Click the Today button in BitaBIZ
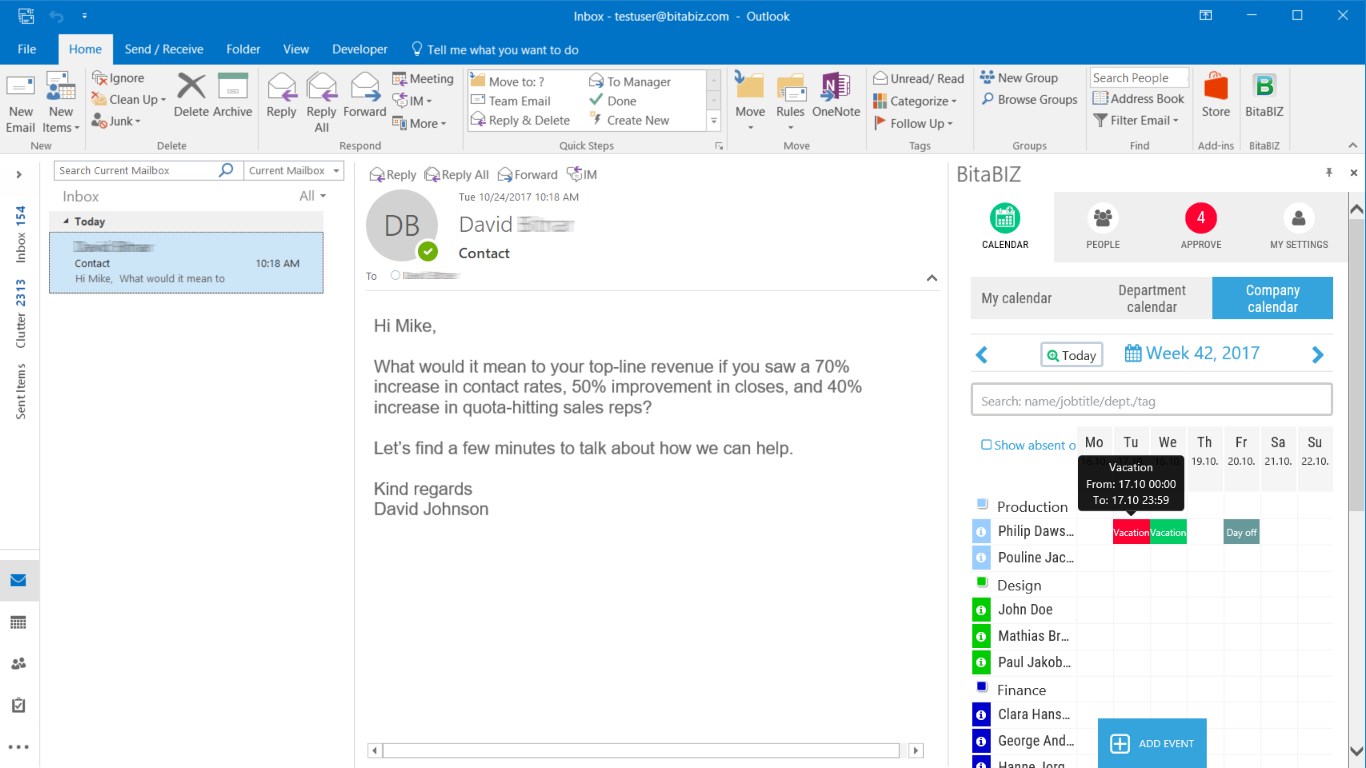The image size is (1366, 768). coord(1071,355)
